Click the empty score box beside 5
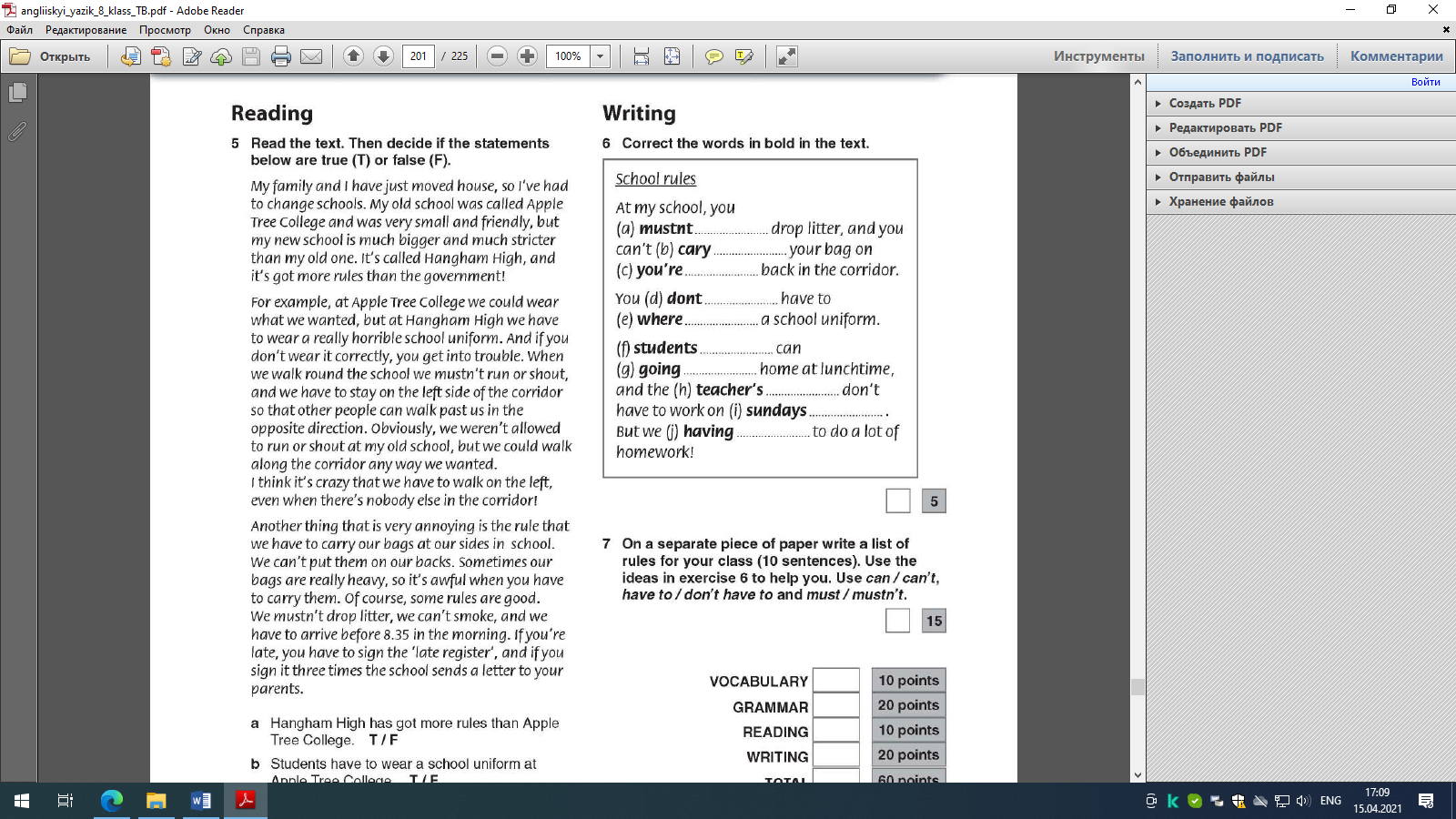The height and width of the screenshot is (819, 1456). pos(897,500)
